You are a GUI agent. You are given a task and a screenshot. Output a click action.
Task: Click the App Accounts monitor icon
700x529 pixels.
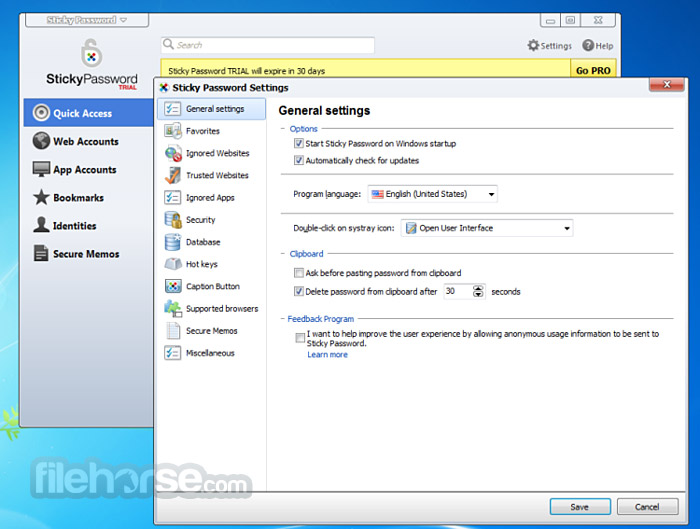pos(41,169)
